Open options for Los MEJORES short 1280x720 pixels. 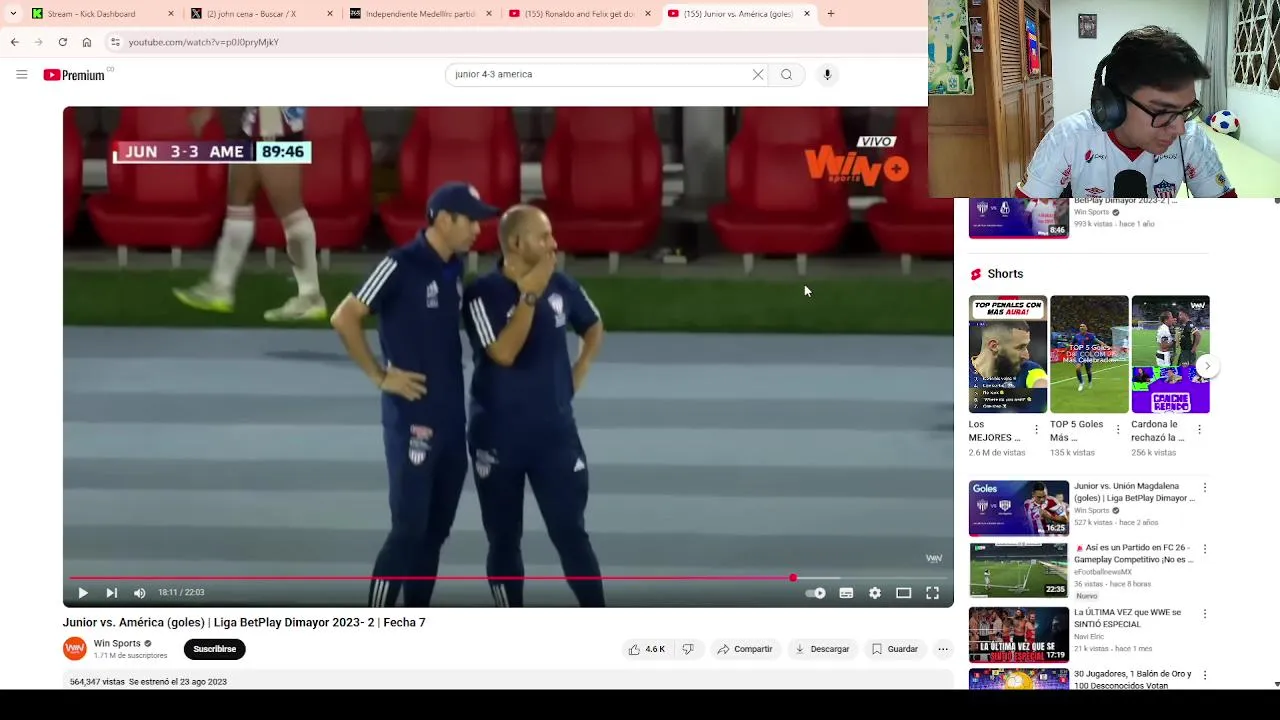click(x=1036, y=430)
